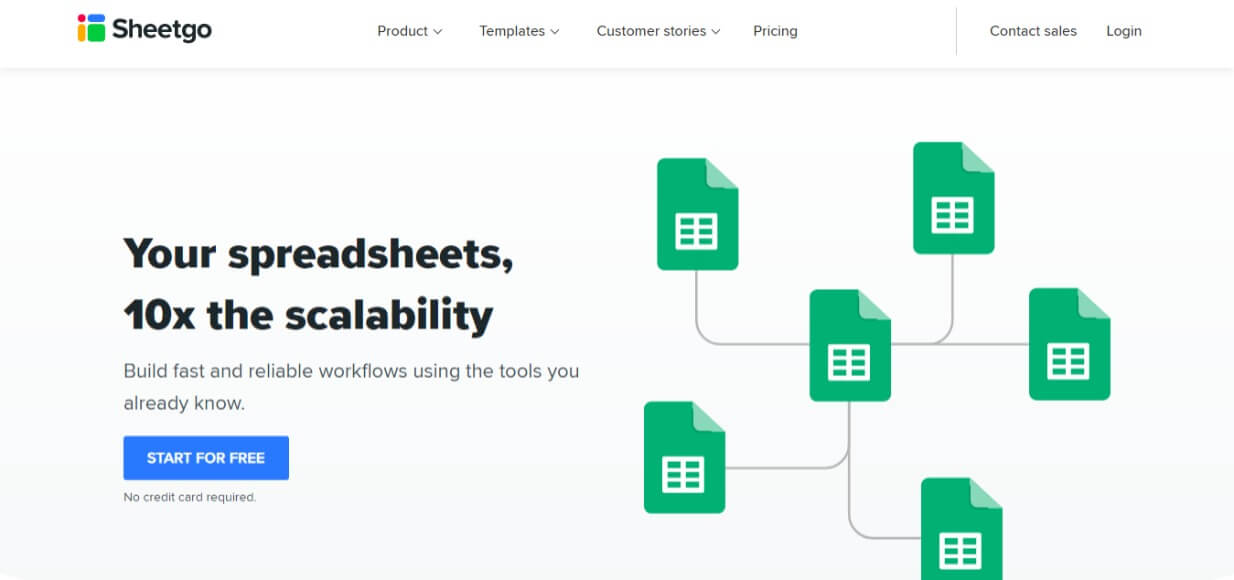Click the lower-left green spreadsheet icon
Image resolution: width=1234 pixels, height=580 pixels.
click(684, 457)
